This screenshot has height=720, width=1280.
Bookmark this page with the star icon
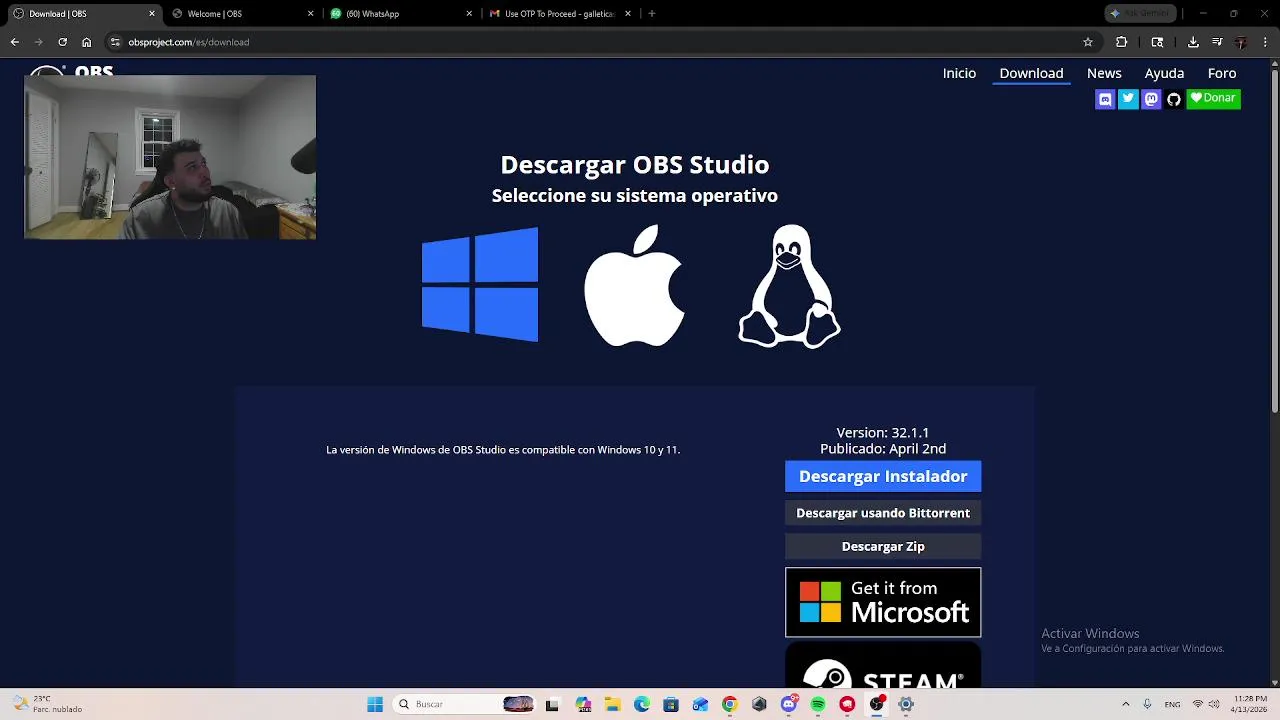click(1088, 42)
